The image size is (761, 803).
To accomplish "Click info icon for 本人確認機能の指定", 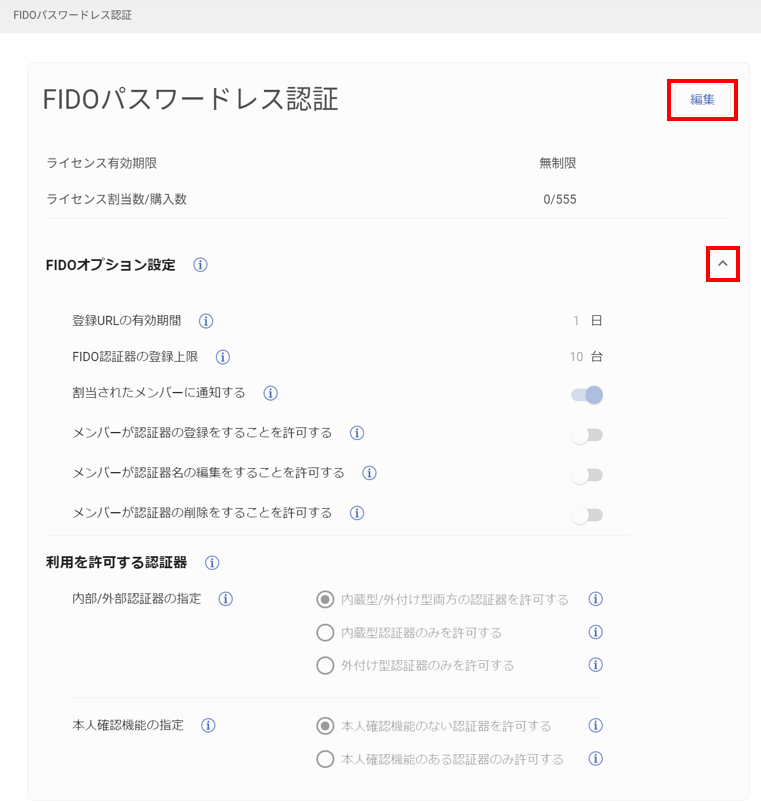I will 208,726.
